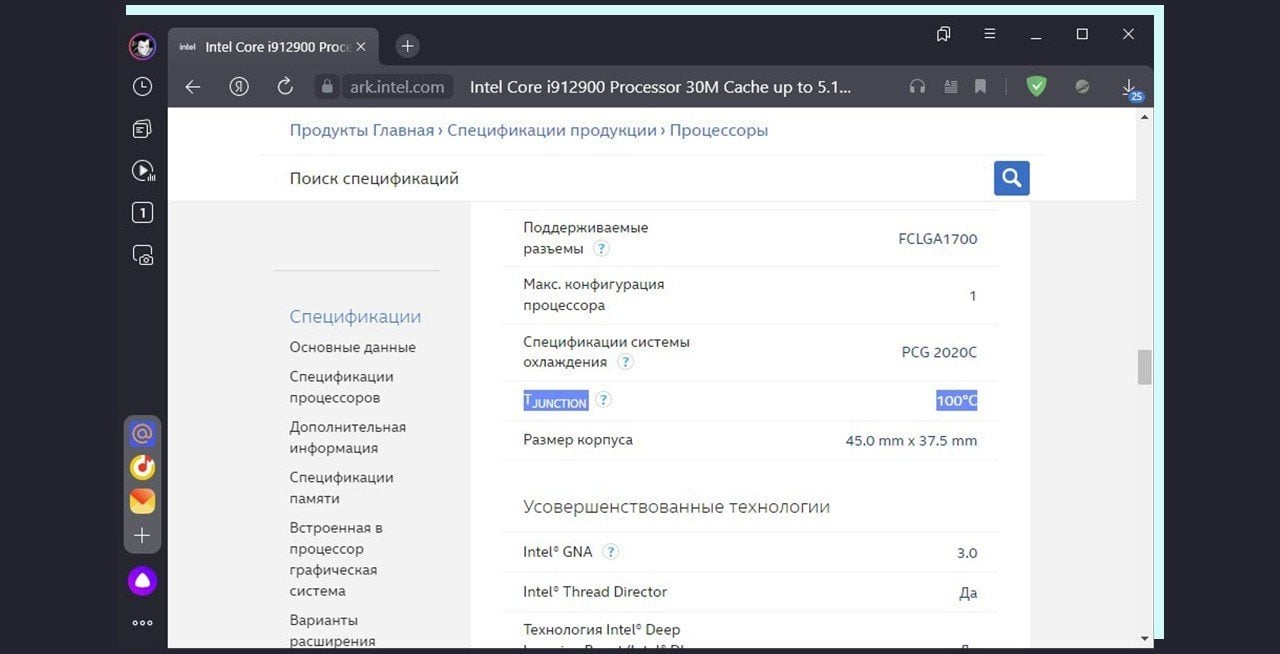
Task: Click the Спецификации sidebar heading
Action: (355, 316)
